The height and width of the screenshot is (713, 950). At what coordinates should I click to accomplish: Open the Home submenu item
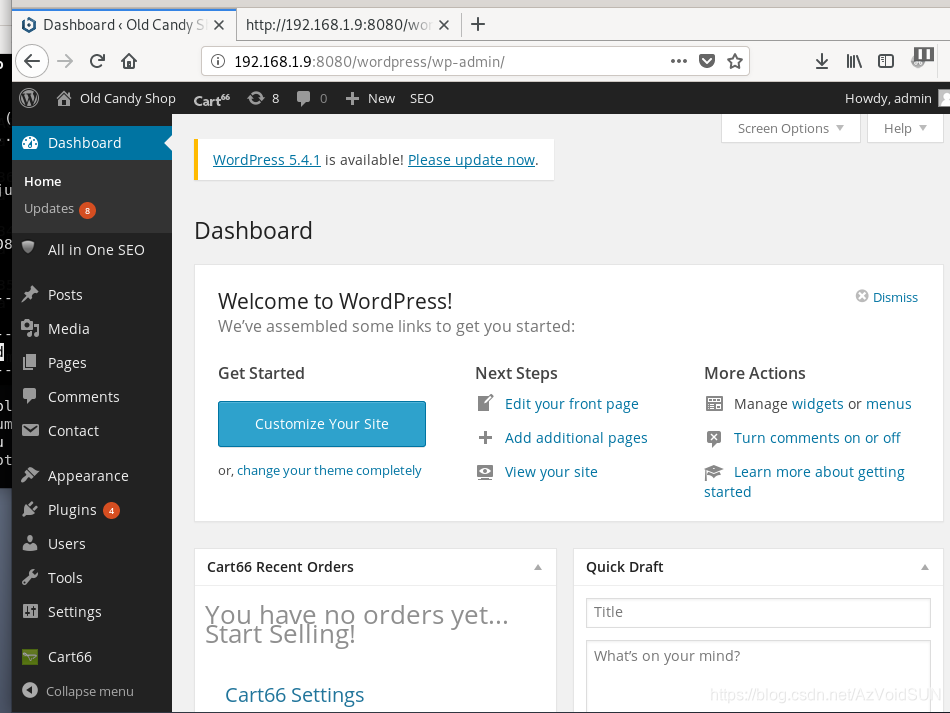(x=42, y=181)
